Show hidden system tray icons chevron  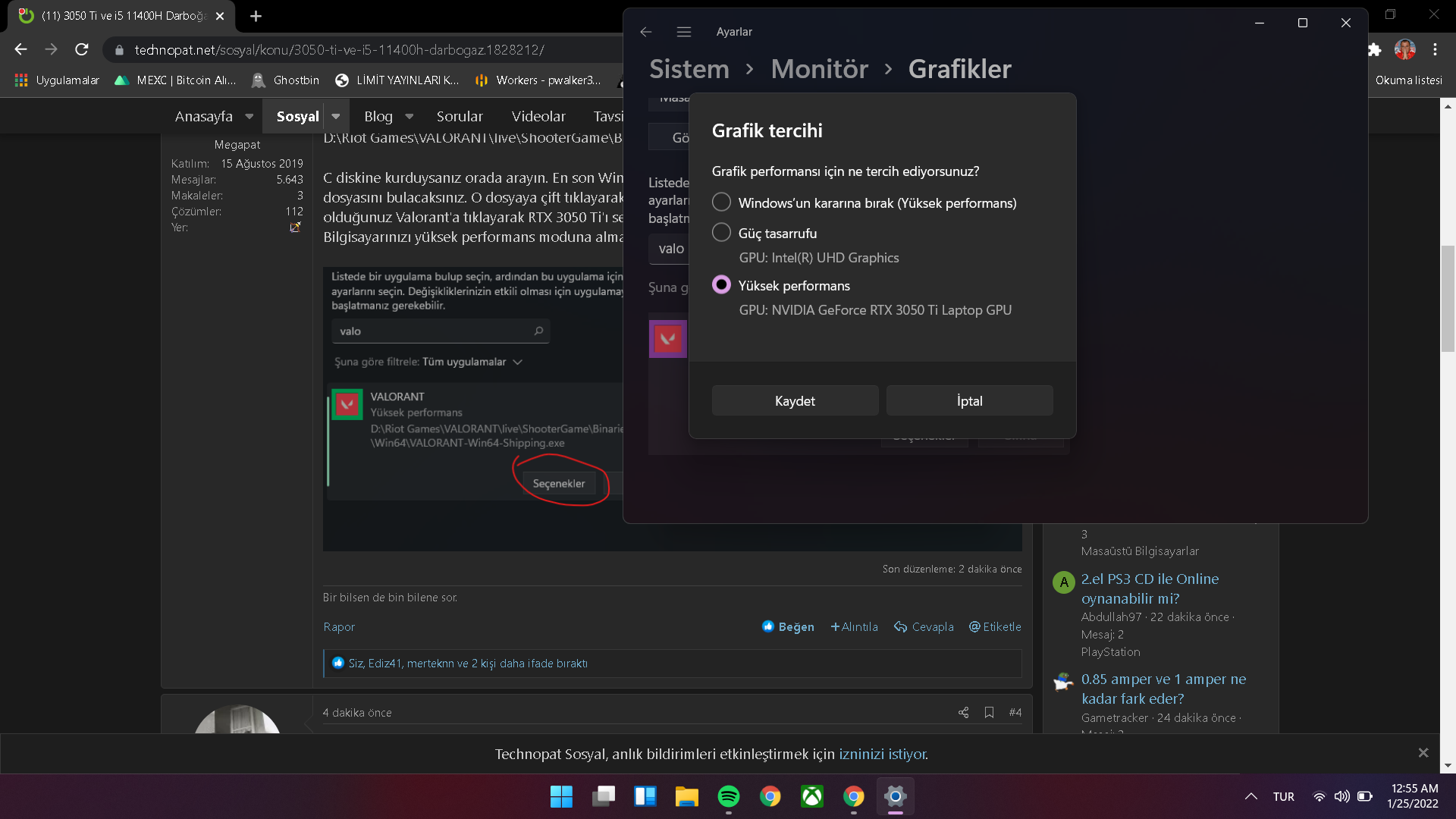pyautogui.click(x=1250, y=796)
